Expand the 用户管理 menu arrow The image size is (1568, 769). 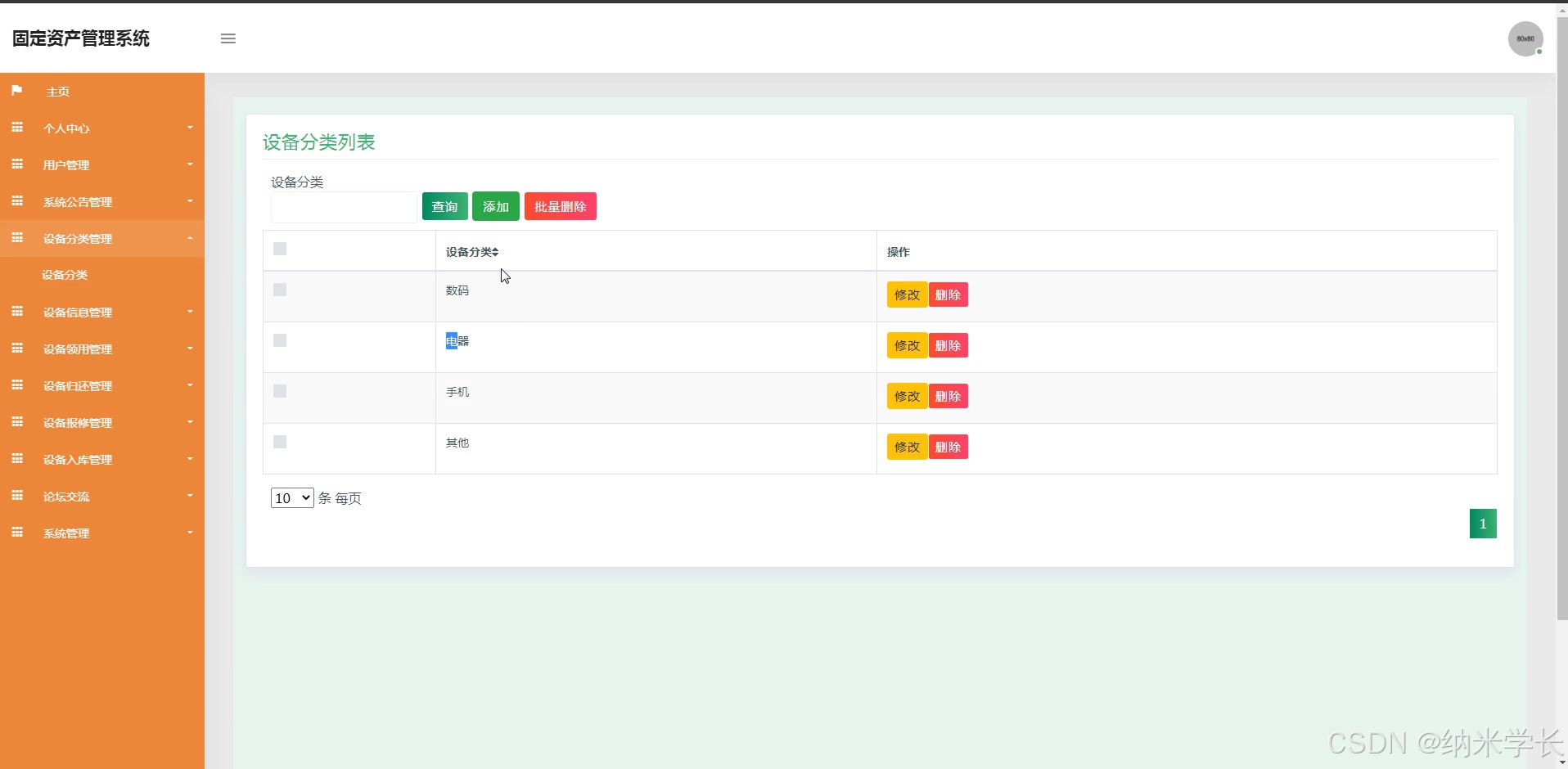[x=190, y=164]
